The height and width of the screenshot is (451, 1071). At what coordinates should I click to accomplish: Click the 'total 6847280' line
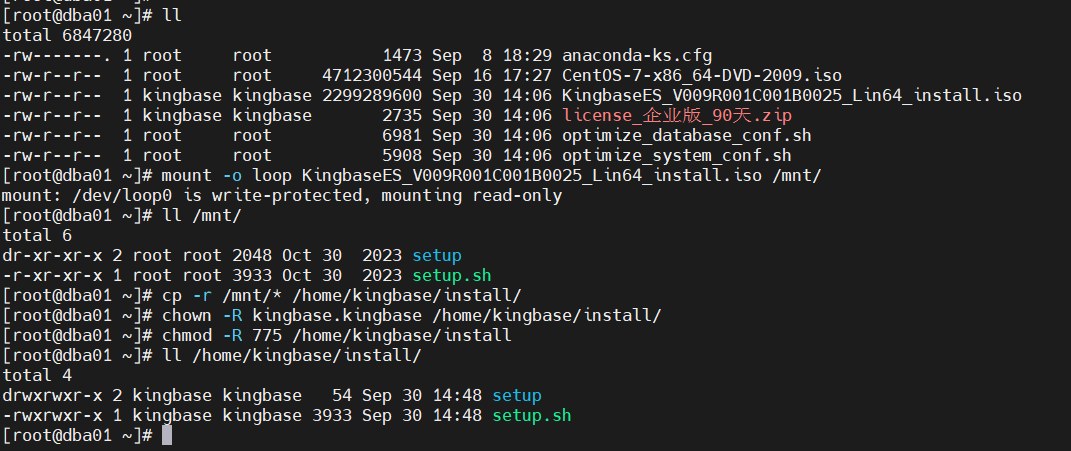[67, 36]
